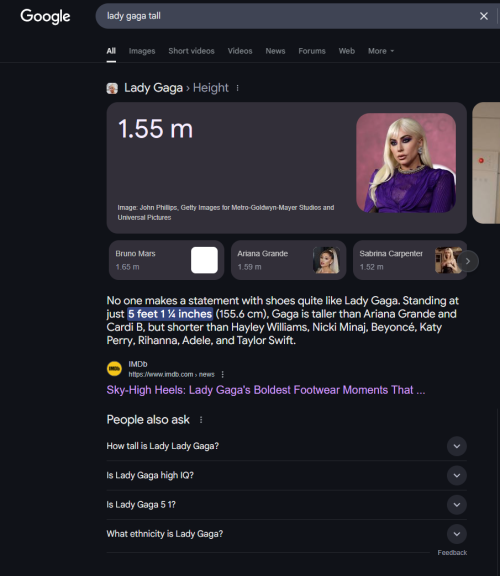This screenshot has width=500, height=576.
Task: Select the Bruno Mars 1.65 m card
Action: click(166, 260)
